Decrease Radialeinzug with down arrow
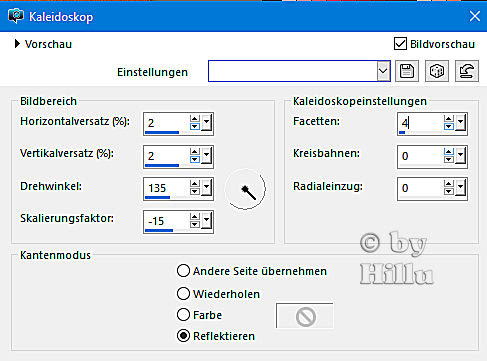The width and height of the screenshot is (487, 361). click(449, 191)
